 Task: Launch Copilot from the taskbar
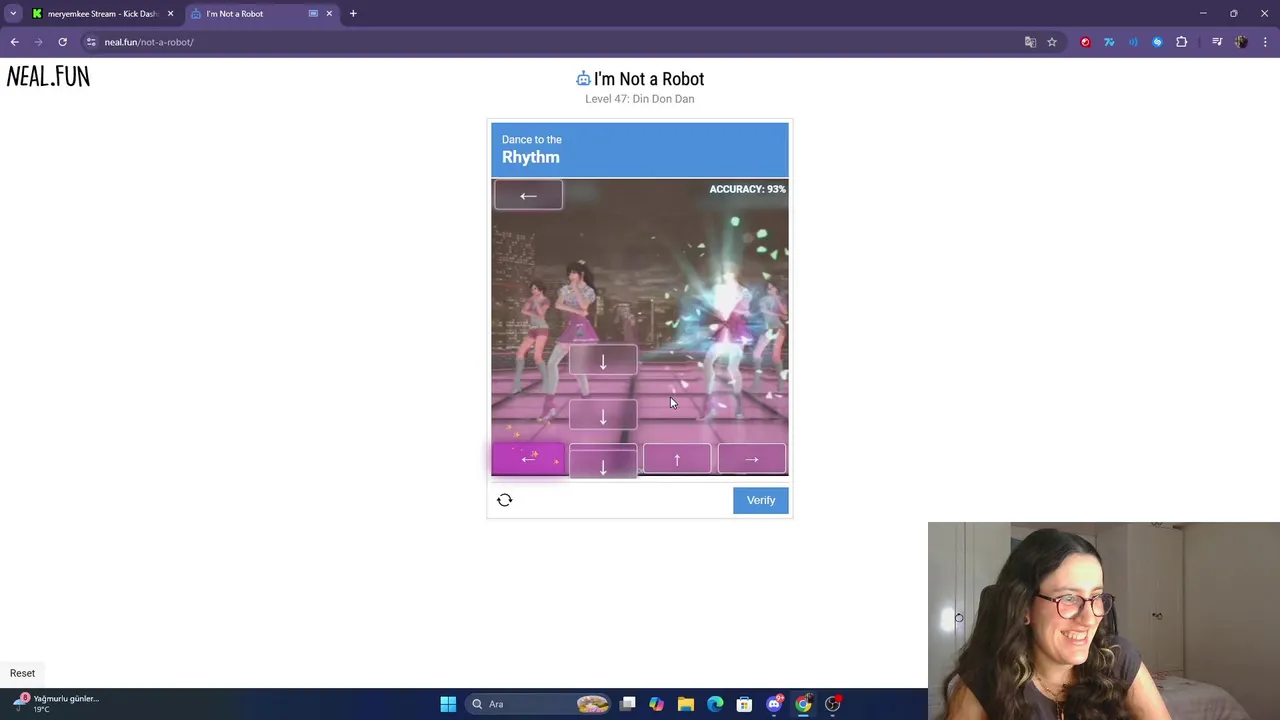tap(656, 704)
